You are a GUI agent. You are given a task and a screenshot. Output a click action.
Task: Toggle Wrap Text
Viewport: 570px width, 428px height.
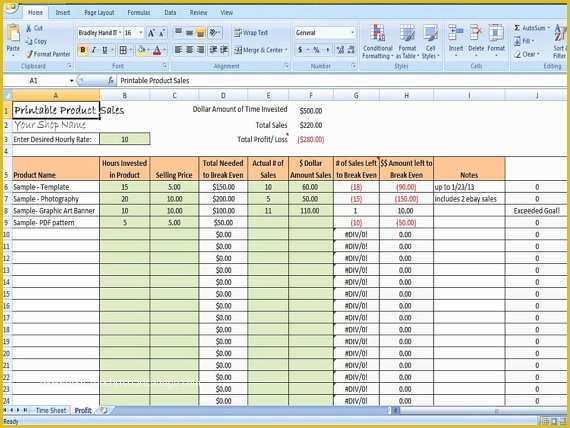[251, 33]
